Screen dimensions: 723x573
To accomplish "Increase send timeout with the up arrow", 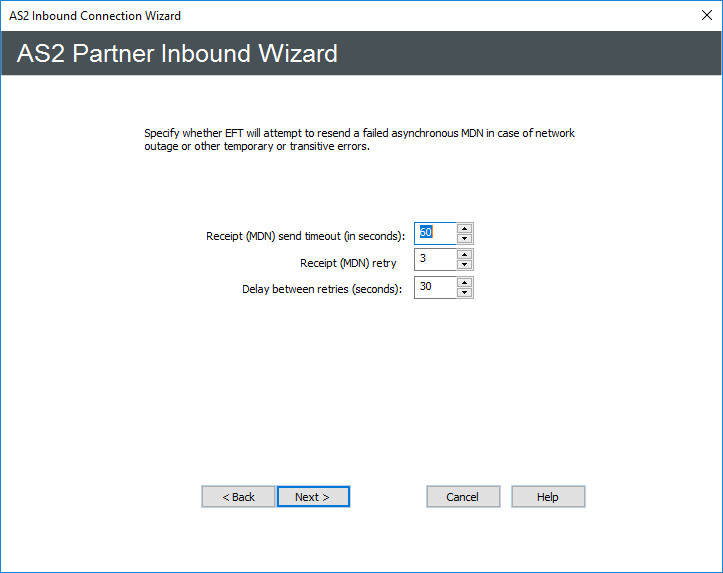I will coord(464,228).
